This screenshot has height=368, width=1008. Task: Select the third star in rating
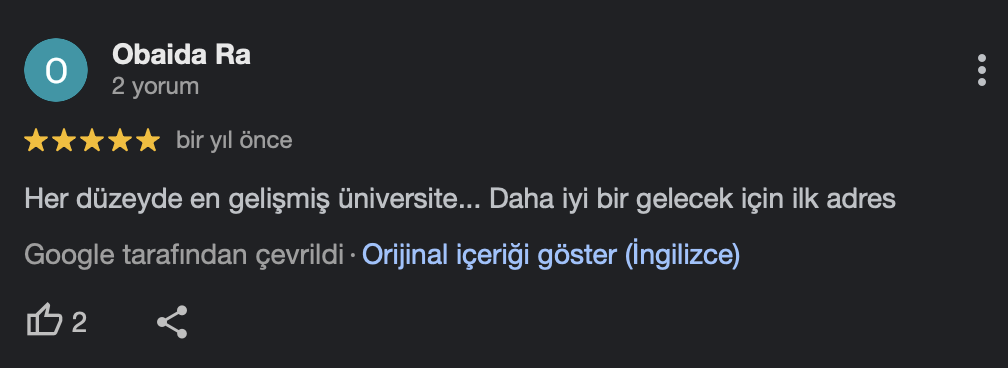pyautogui.click(x=92, y=140)
